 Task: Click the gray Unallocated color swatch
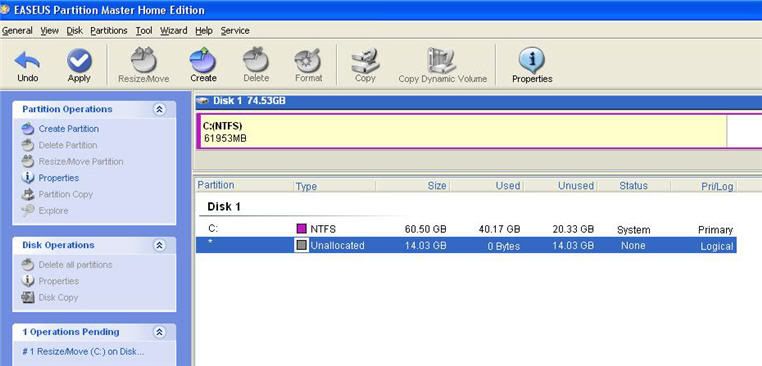click(x=302, y=245)
